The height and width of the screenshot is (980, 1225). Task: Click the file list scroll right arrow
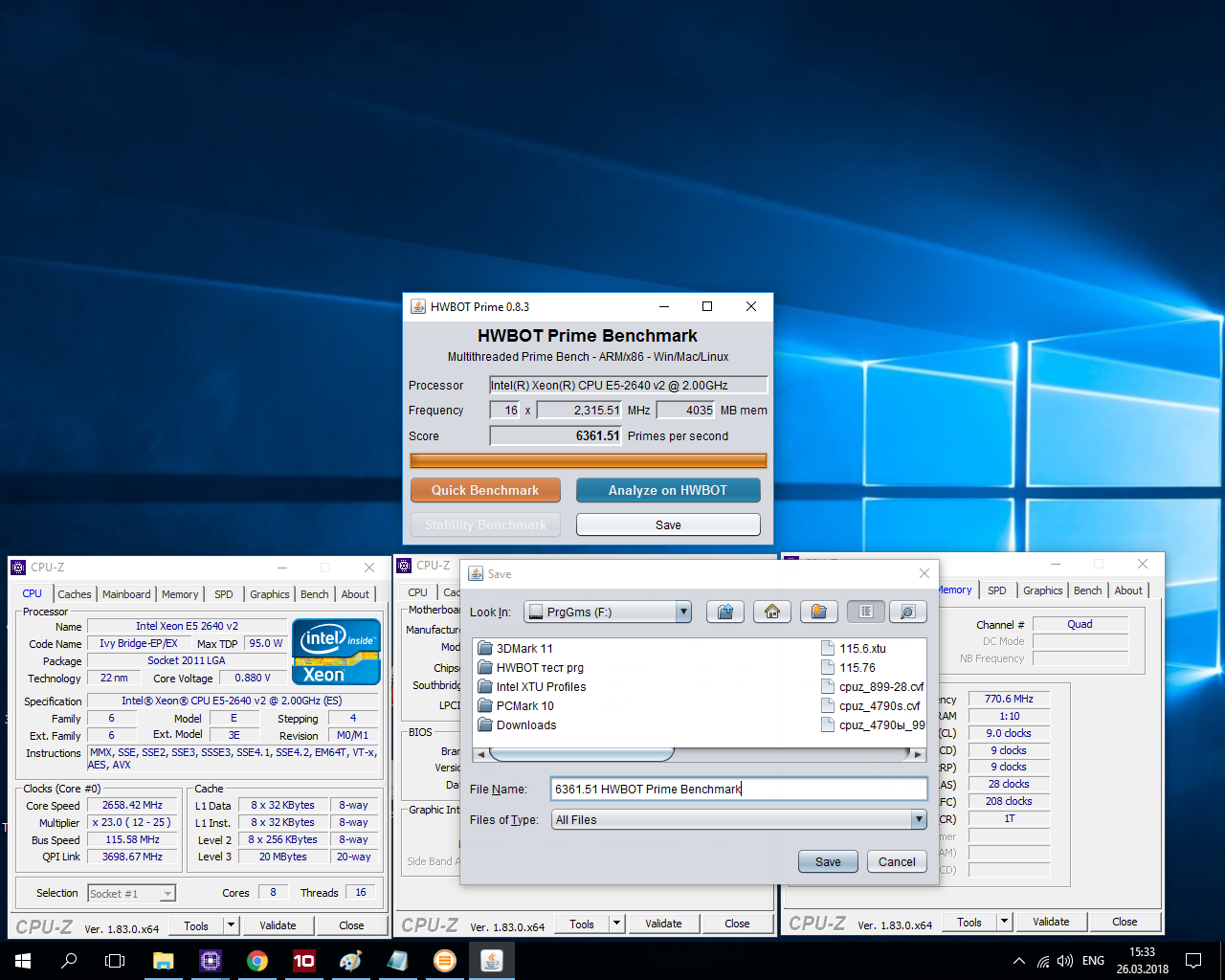tap(918, 754)
